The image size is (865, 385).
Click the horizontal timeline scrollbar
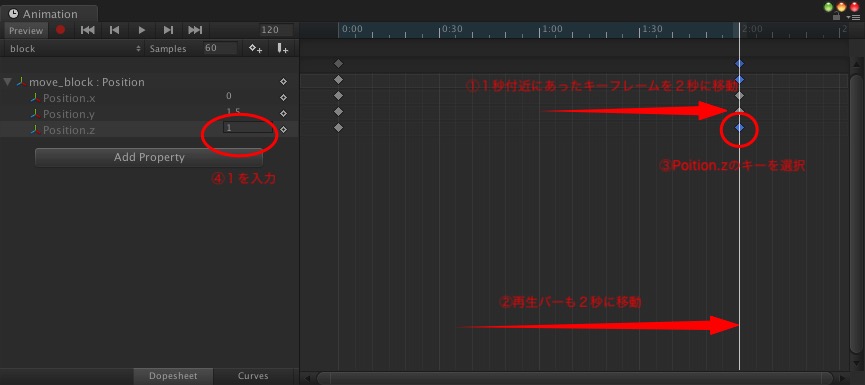[x=574, y=378]
